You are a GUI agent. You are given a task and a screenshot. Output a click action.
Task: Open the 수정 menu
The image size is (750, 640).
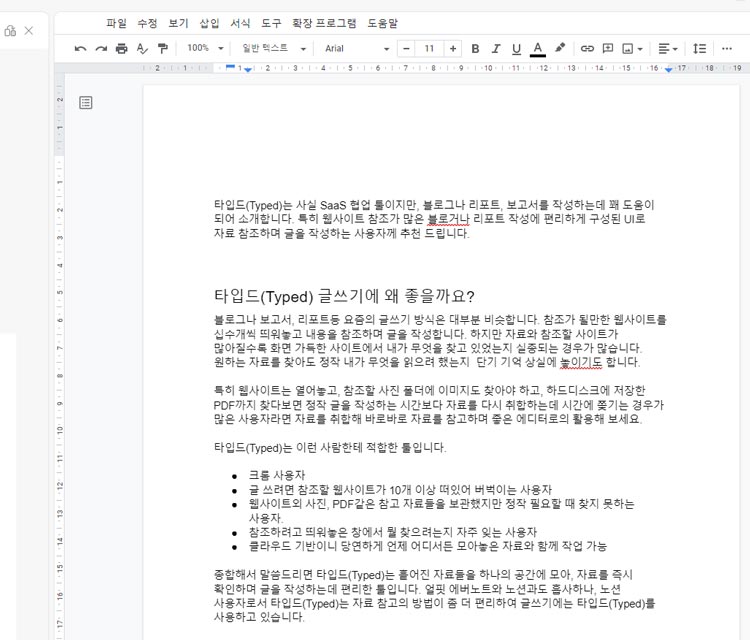[x=147, y=23]
